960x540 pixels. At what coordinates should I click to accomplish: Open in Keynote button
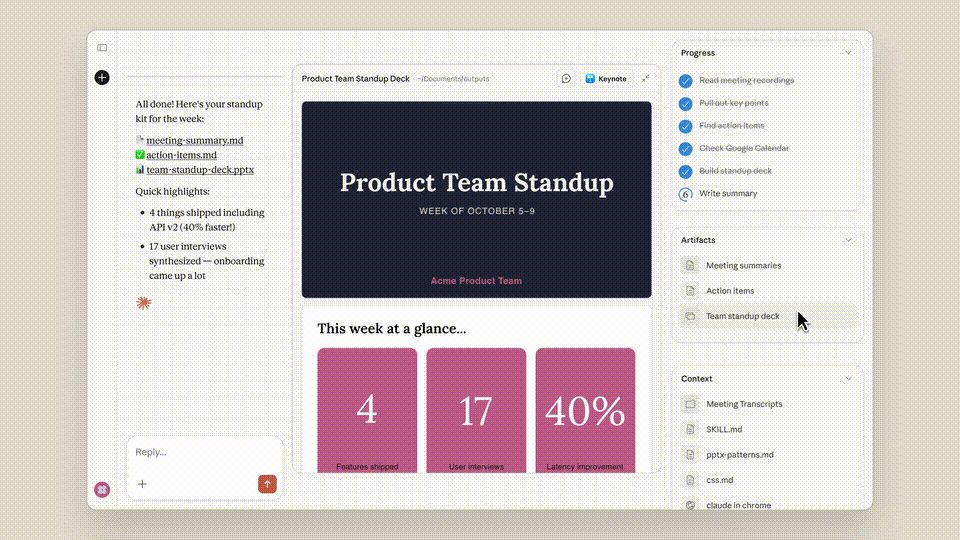(606, 79)
